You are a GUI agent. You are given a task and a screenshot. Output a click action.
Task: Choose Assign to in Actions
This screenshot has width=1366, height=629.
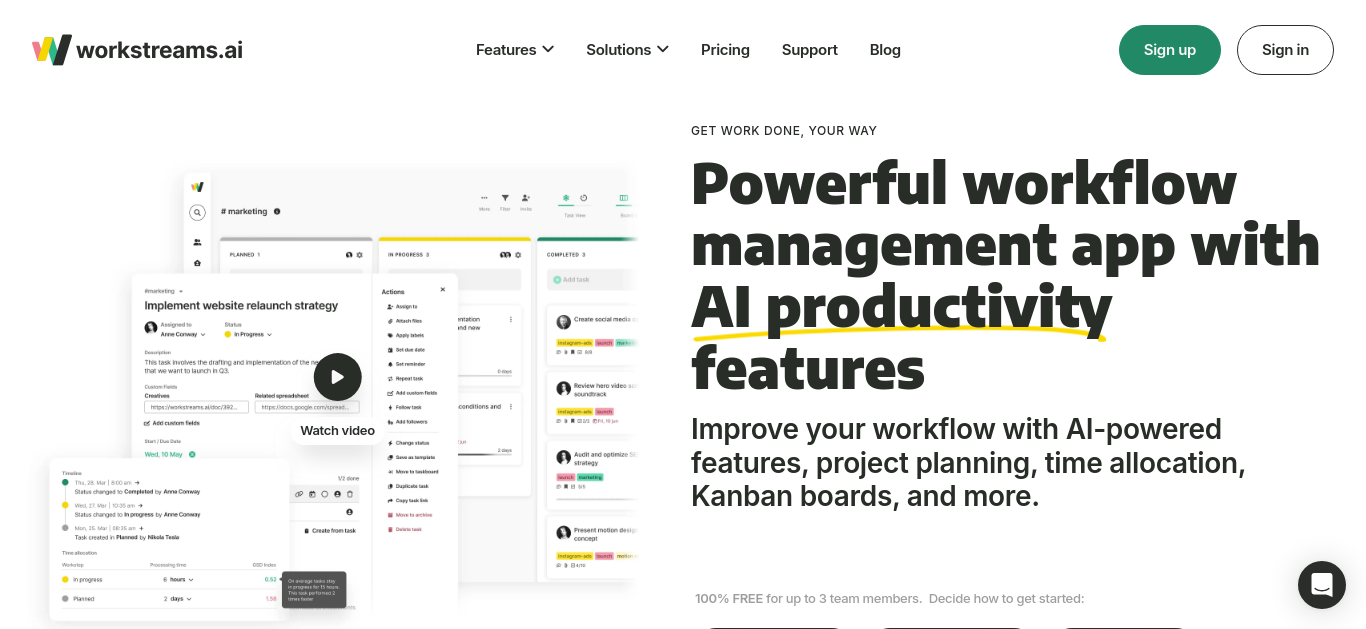coord(401,306)
